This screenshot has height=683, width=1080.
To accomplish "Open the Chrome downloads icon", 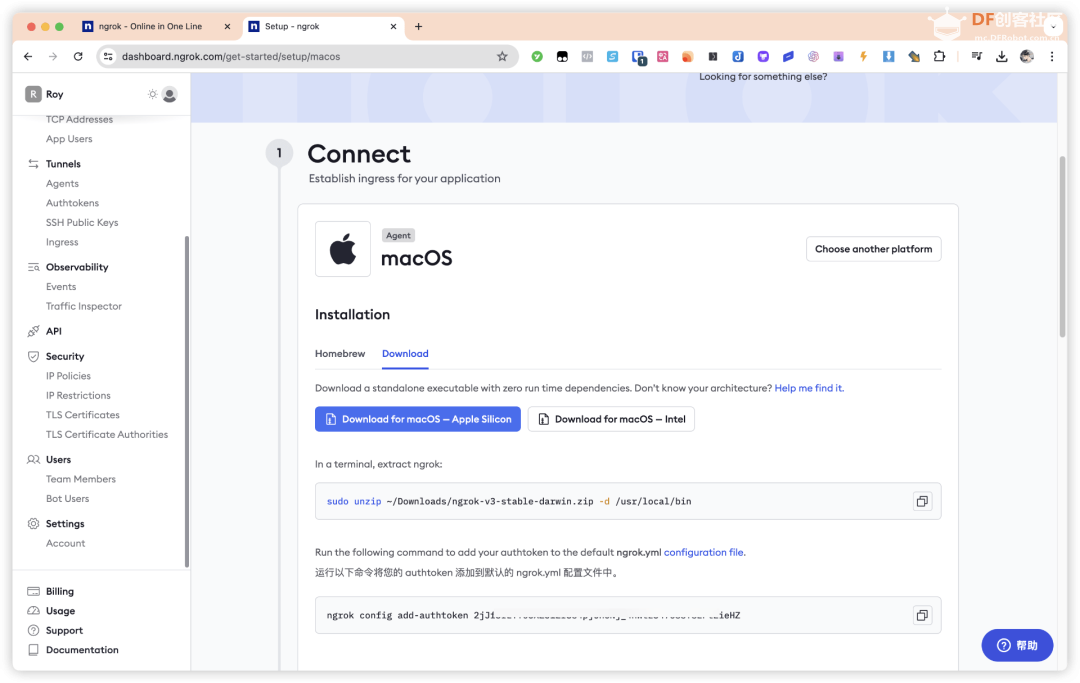I will [1001, 56].
